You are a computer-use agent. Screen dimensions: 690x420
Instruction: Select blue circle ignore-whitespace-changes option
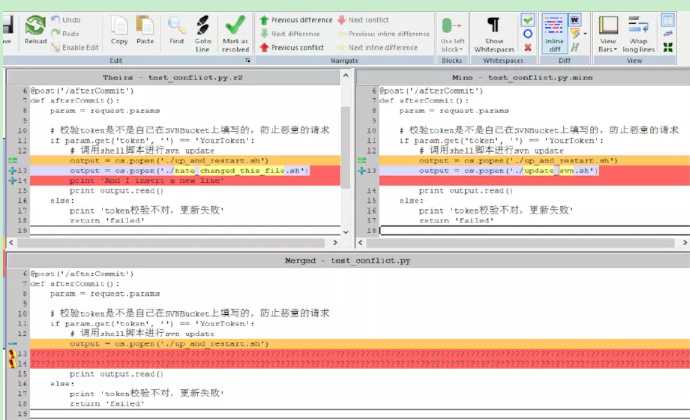528,33
